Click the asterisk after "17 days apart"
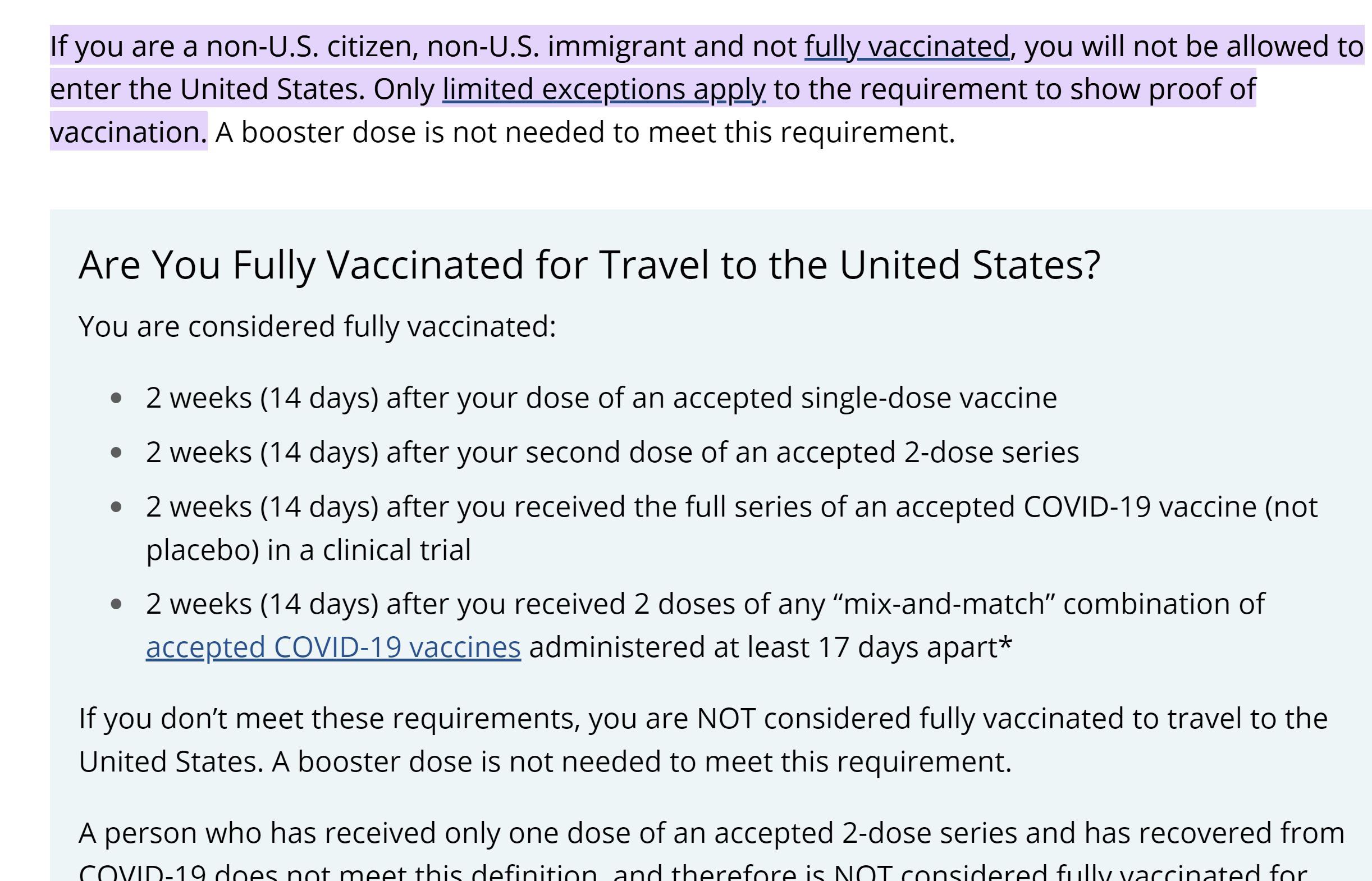The image size is (1372, 881). (1005, 643)
